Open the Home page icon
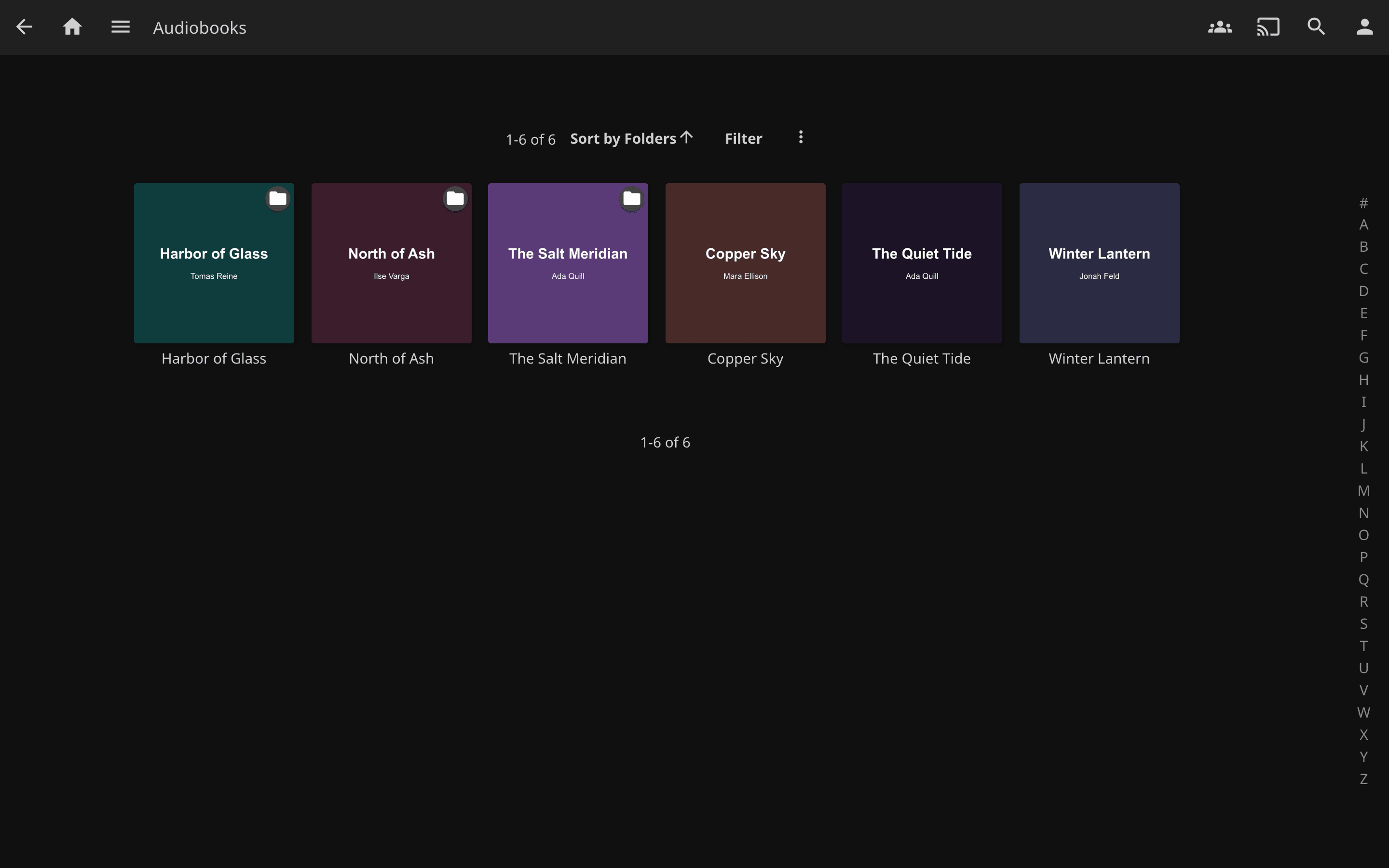Viewport: 1389px width, 868px height. tap(72, 27)
